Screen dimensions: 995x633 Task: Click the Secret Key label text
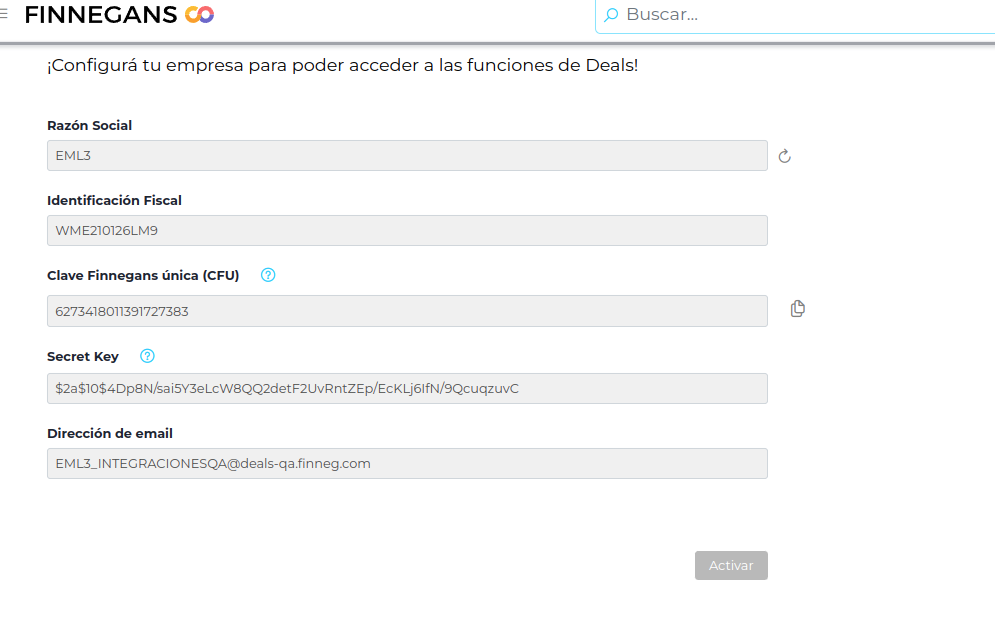coord(83,357)
